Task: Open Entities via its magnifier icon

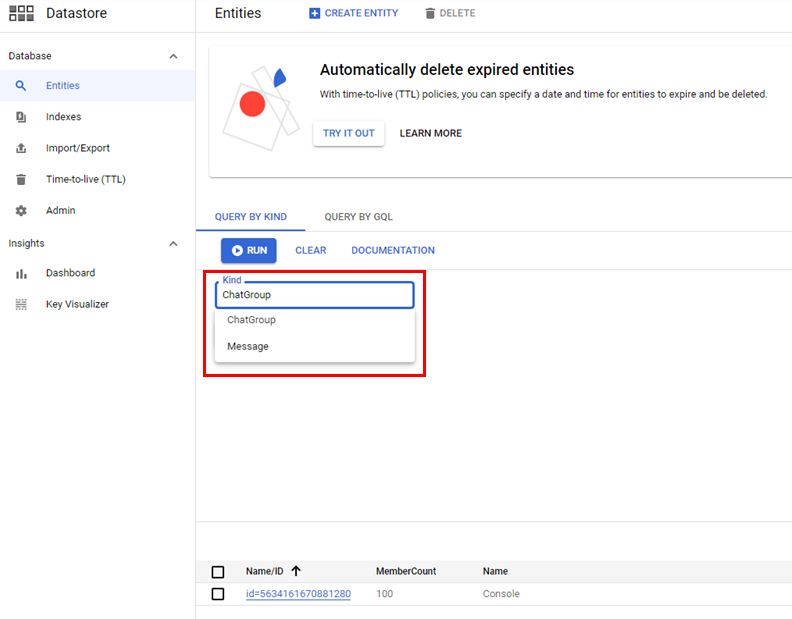Action: click(21, 86)
